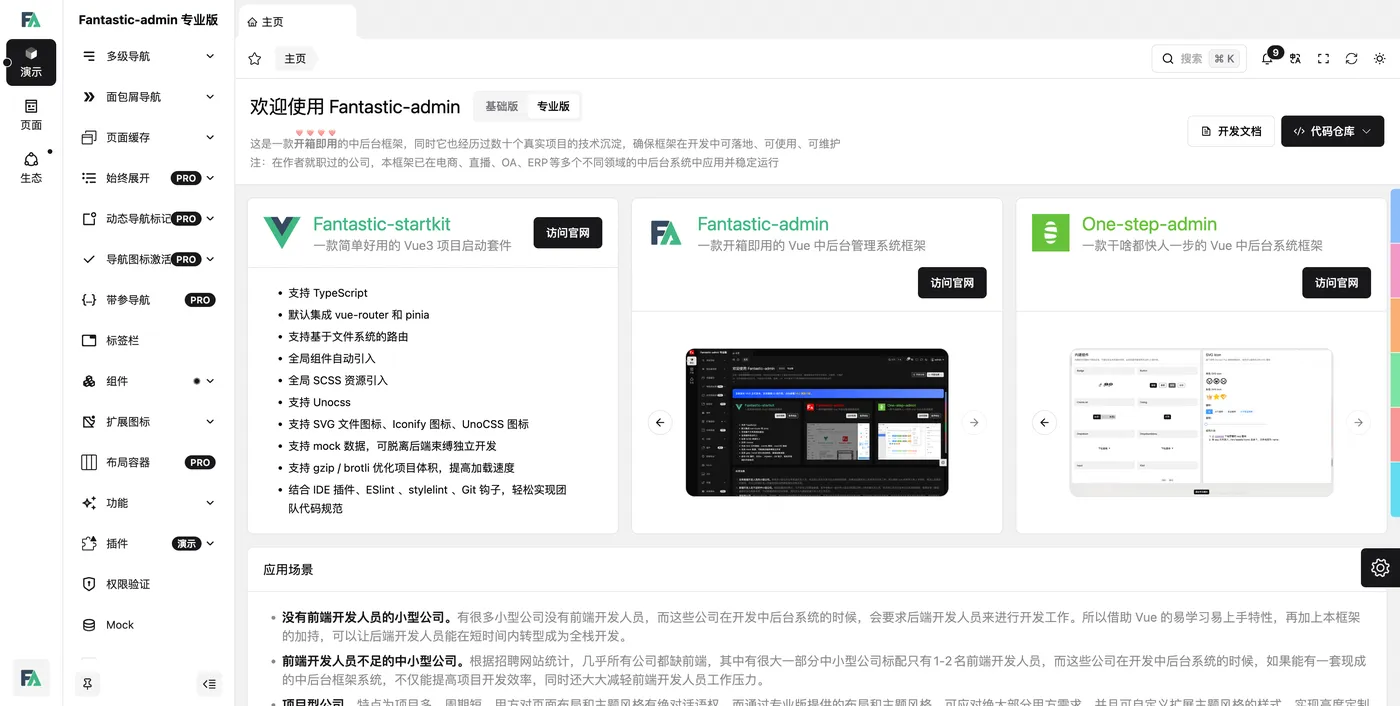Image resolution: width=1400 pixels, height=706 pixels.
Task: Expand the 页面缓存 menu
Action: (149, 137)
